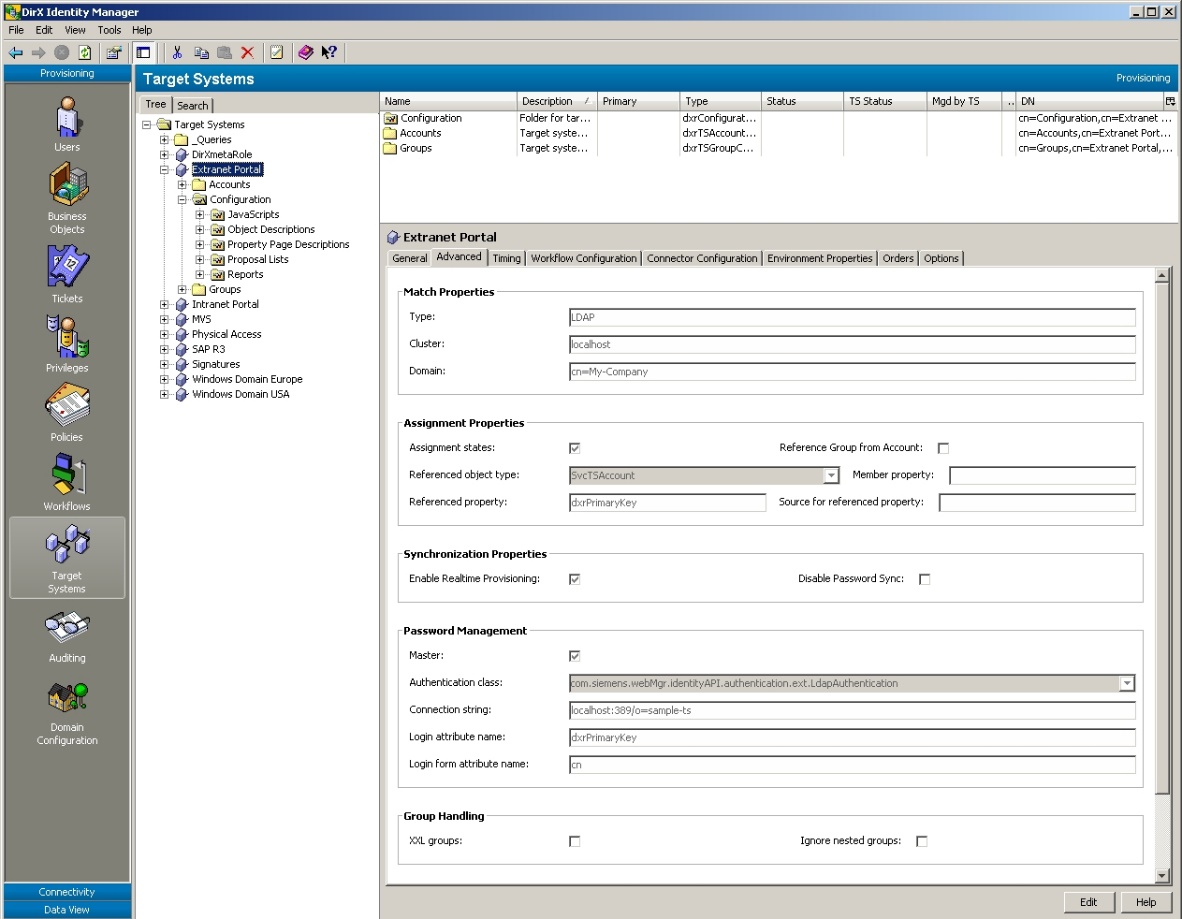The image size is (1182, 919).
Task: Click the Edit button
Action: click(x=1089, y=902)
